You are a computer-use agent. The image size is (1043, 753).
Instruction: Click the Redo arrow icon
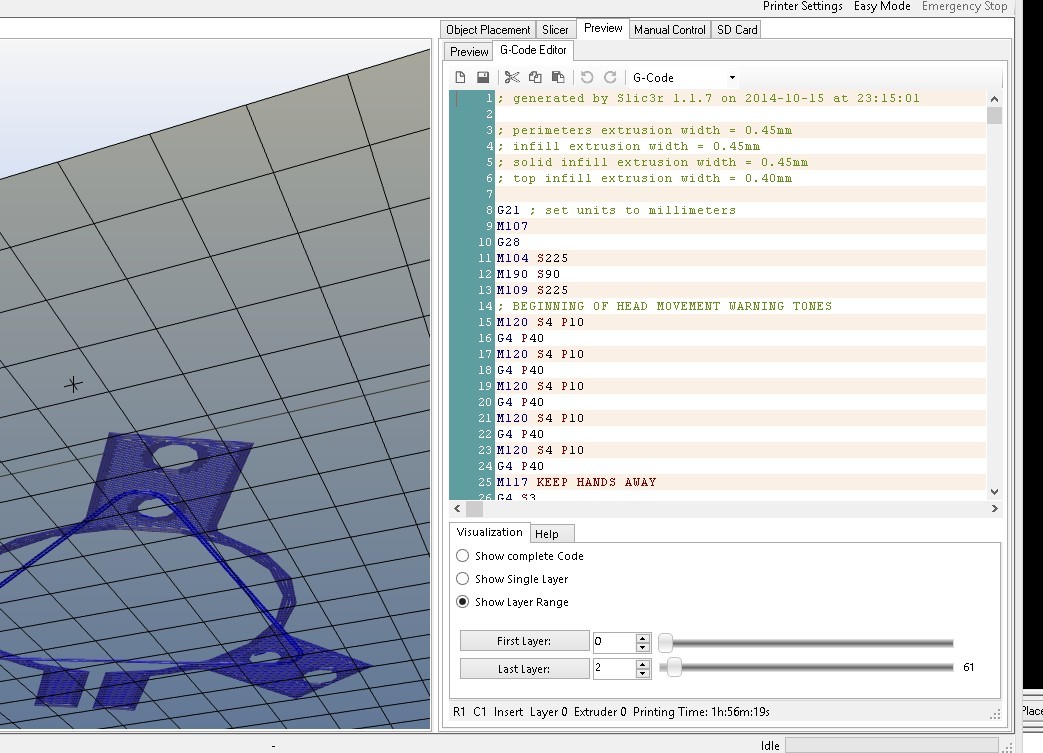coord(610,77)
